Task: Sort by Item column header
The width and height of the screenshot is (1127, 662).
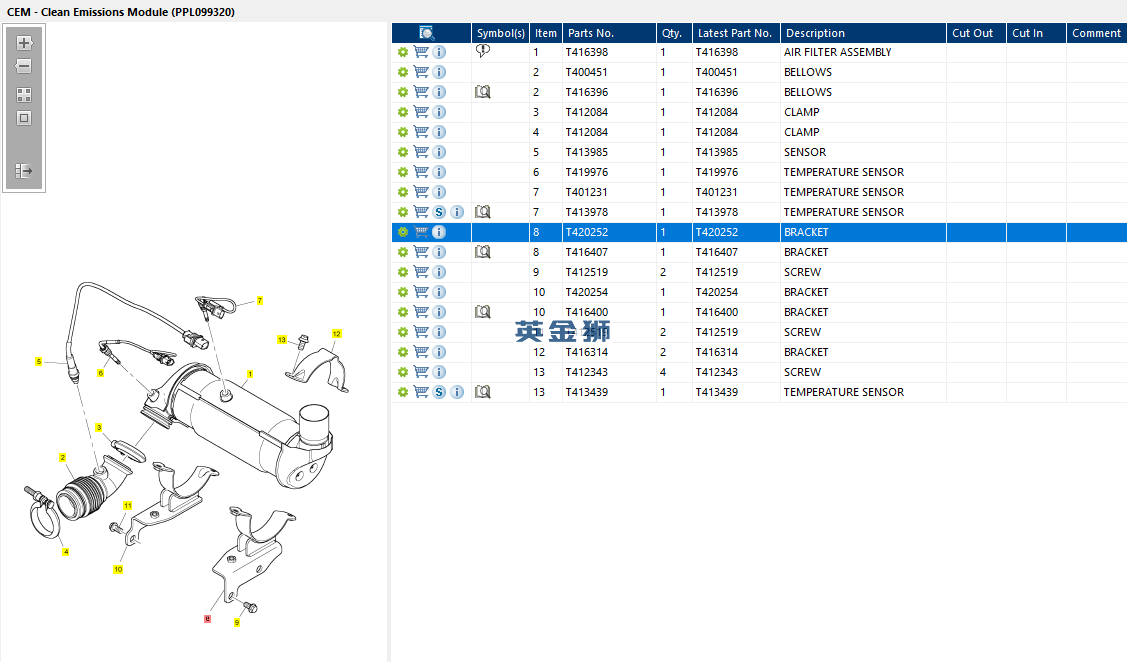Action: pyautogui.click(x=546, y=33)
